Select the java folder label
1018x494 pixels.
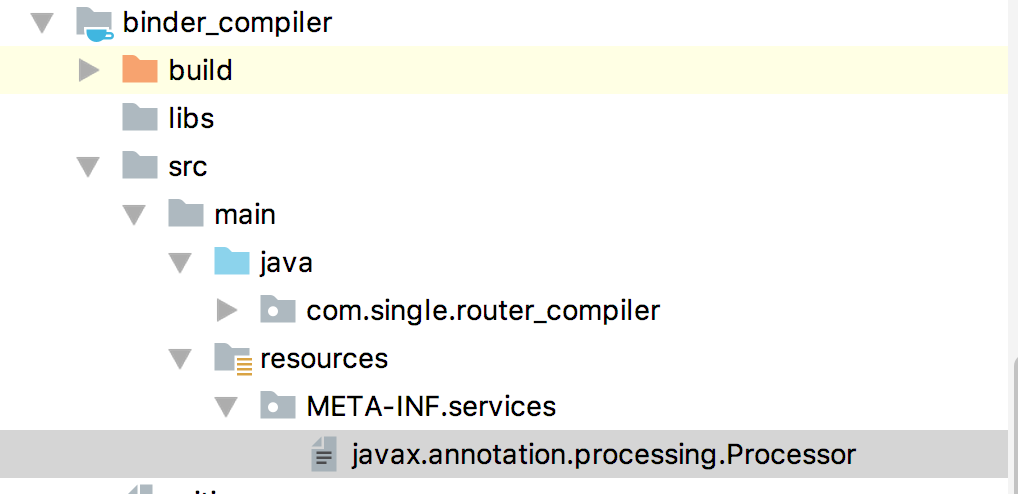[x=286, y=262]
